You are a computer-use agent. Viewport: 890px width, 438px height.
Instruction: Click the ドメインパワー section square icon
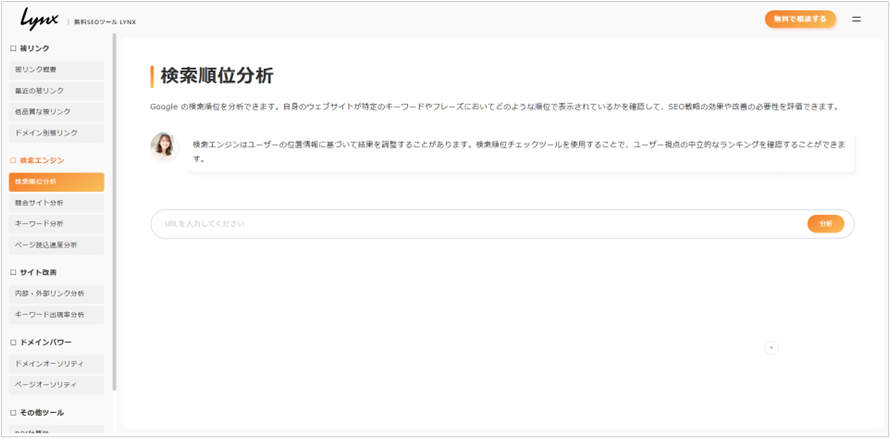pos(13,342)
